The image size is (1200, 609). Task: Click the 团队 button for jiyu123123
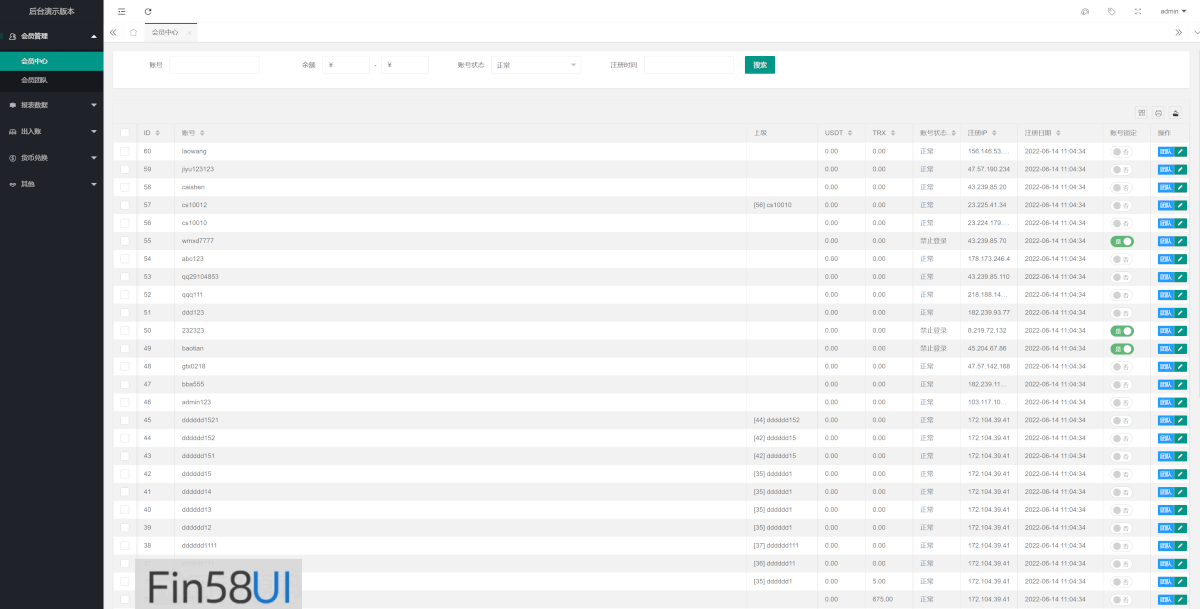click(x=1165, y=169)
